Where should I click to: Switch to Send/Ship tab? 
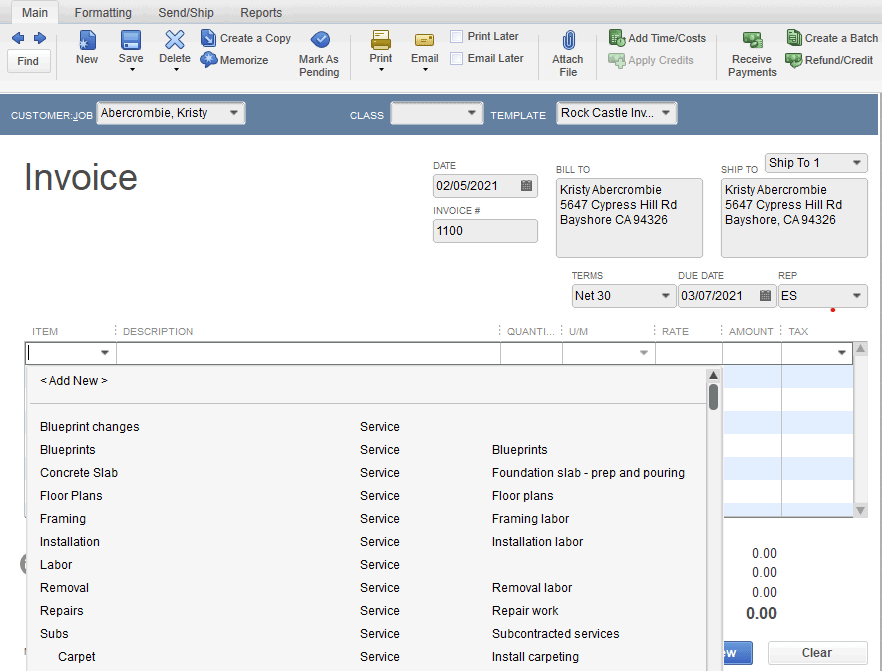click(x=186, y=13)
